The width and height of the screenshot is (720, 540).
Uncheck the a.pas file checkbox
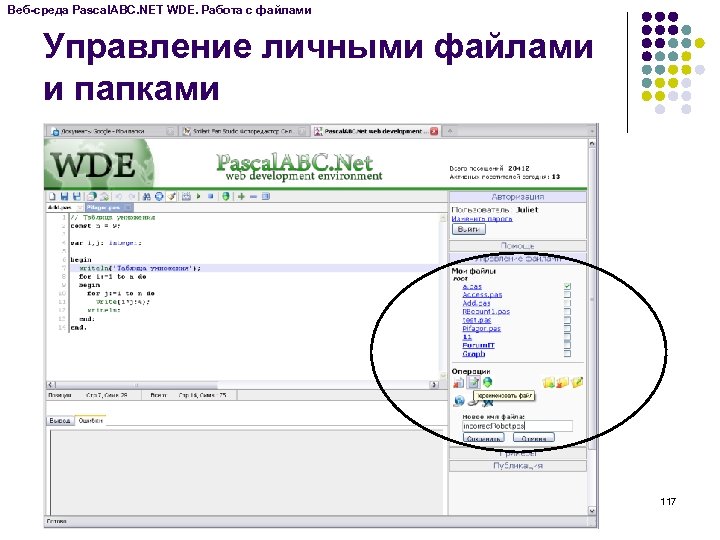point(568,286)
